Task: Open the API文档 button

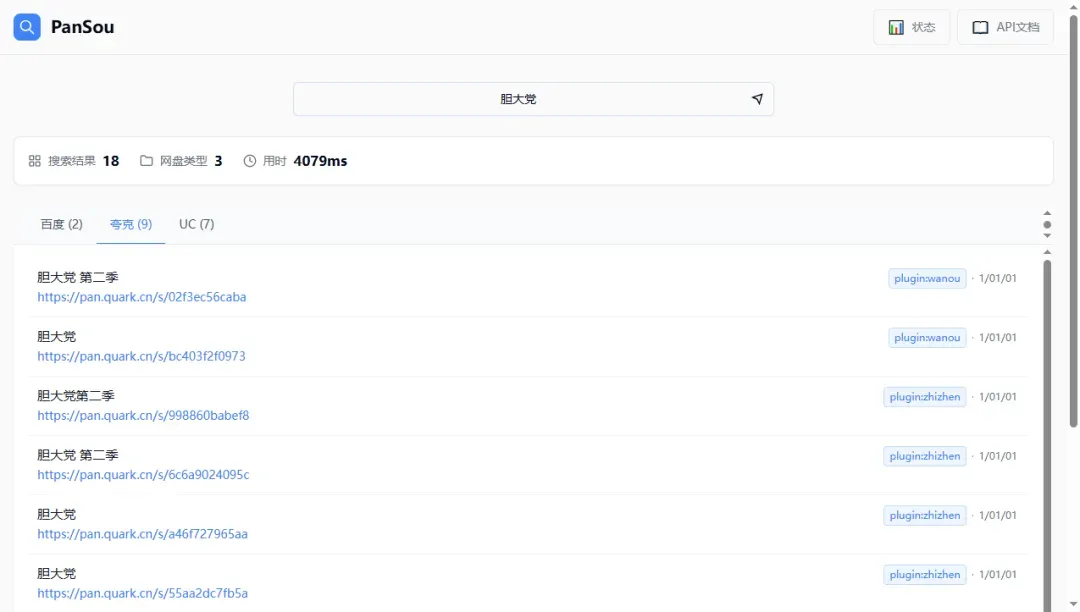Action: pyautogui.click(x=1004, y=27)
